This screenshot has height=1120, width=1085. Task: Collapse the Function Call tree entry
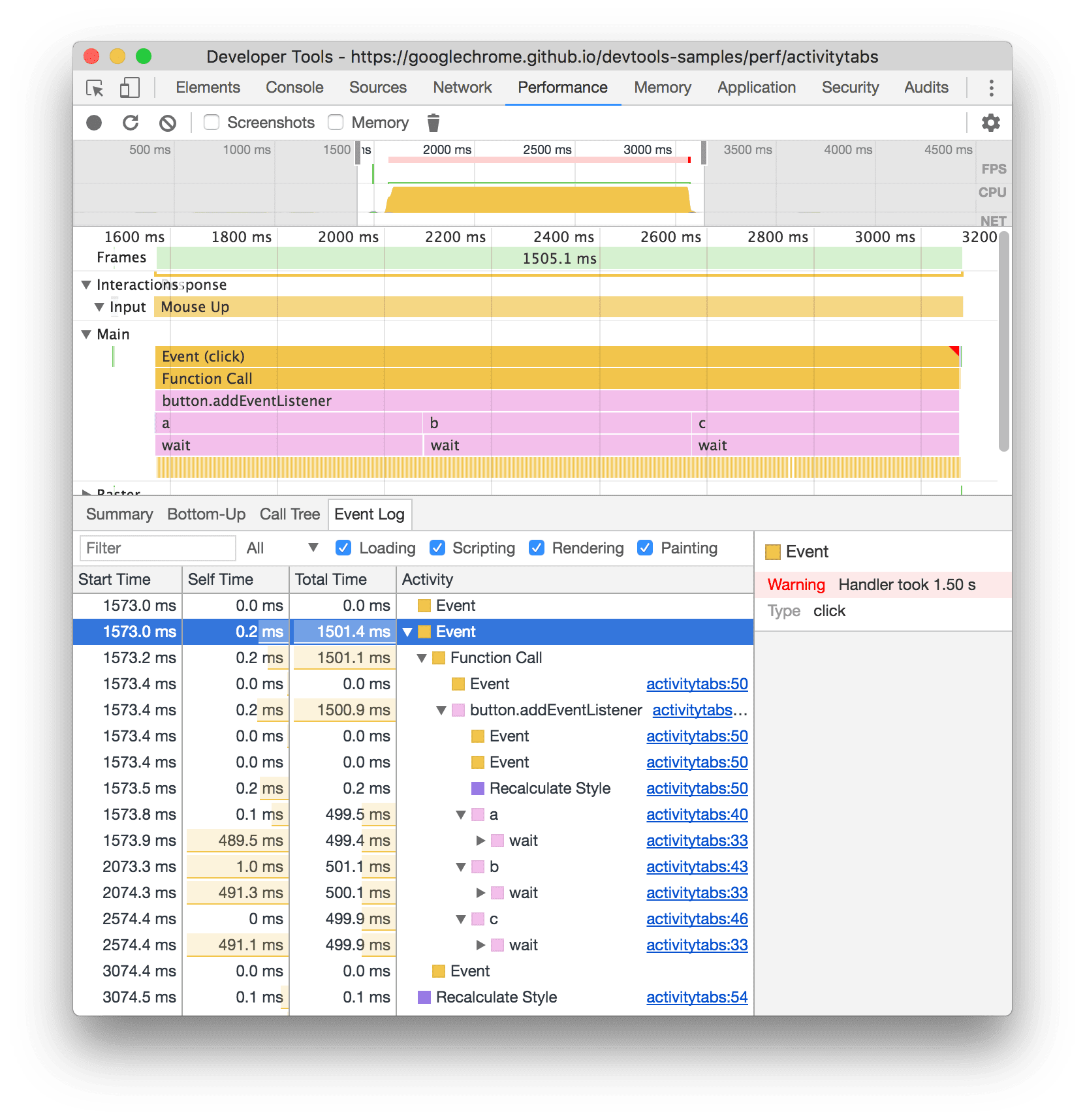pos(421,658)
